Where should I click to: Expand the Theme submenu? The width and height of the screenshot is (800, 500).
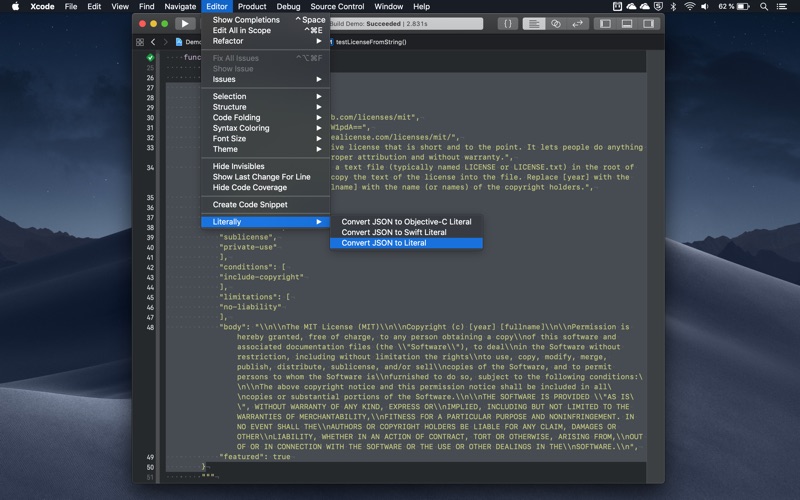(265, 149)
